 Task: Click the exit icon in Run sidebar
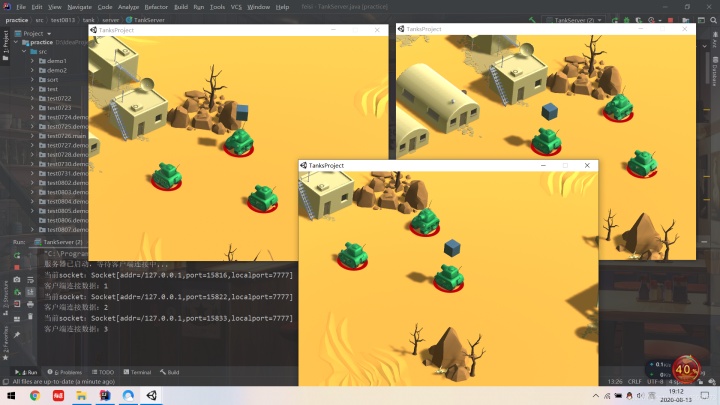(x=17, y=304)
